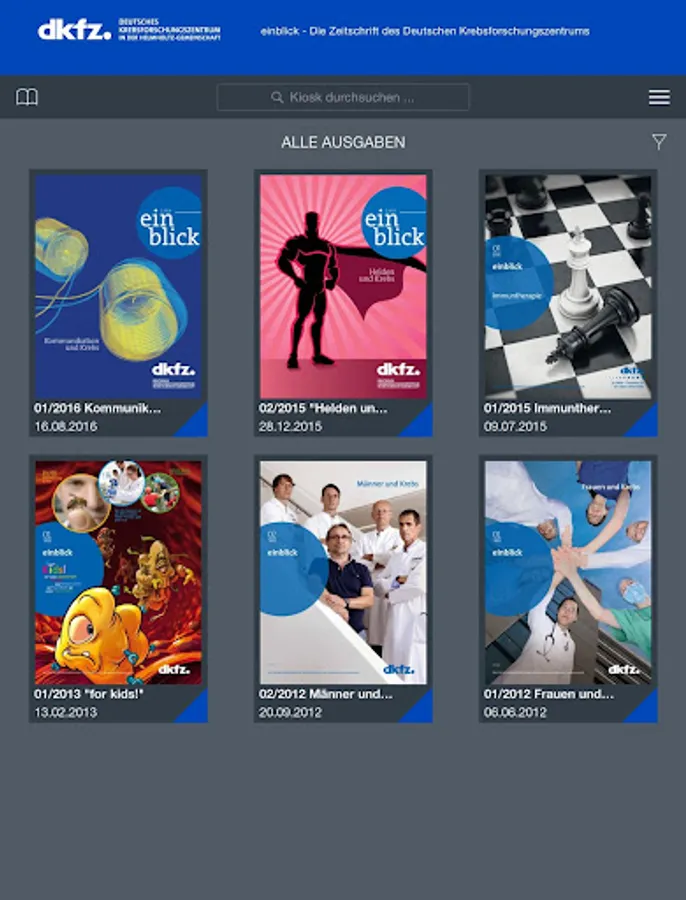Click the title '01/2012 Frauen und...'
Screen dimensions: 686x900
[549, 694]
